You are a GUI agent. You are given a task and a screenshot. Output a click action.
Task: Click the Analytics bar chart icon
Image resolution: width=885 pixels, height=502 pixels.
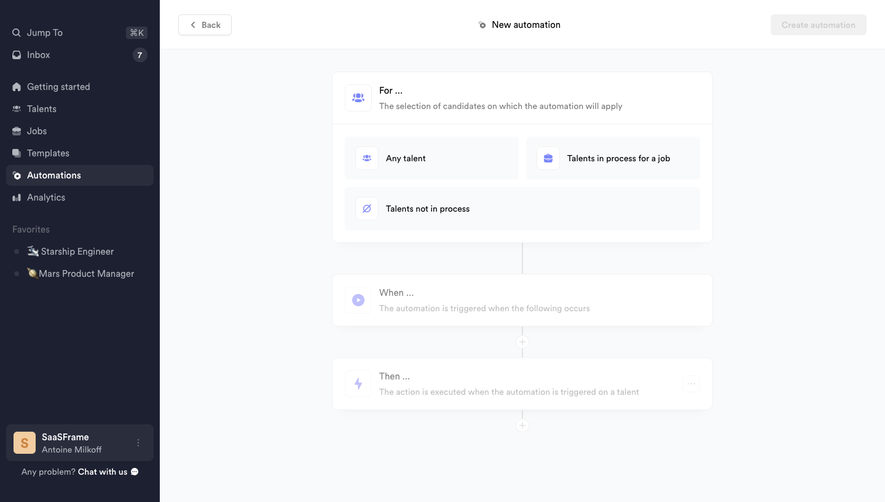[x=16, y=198]
